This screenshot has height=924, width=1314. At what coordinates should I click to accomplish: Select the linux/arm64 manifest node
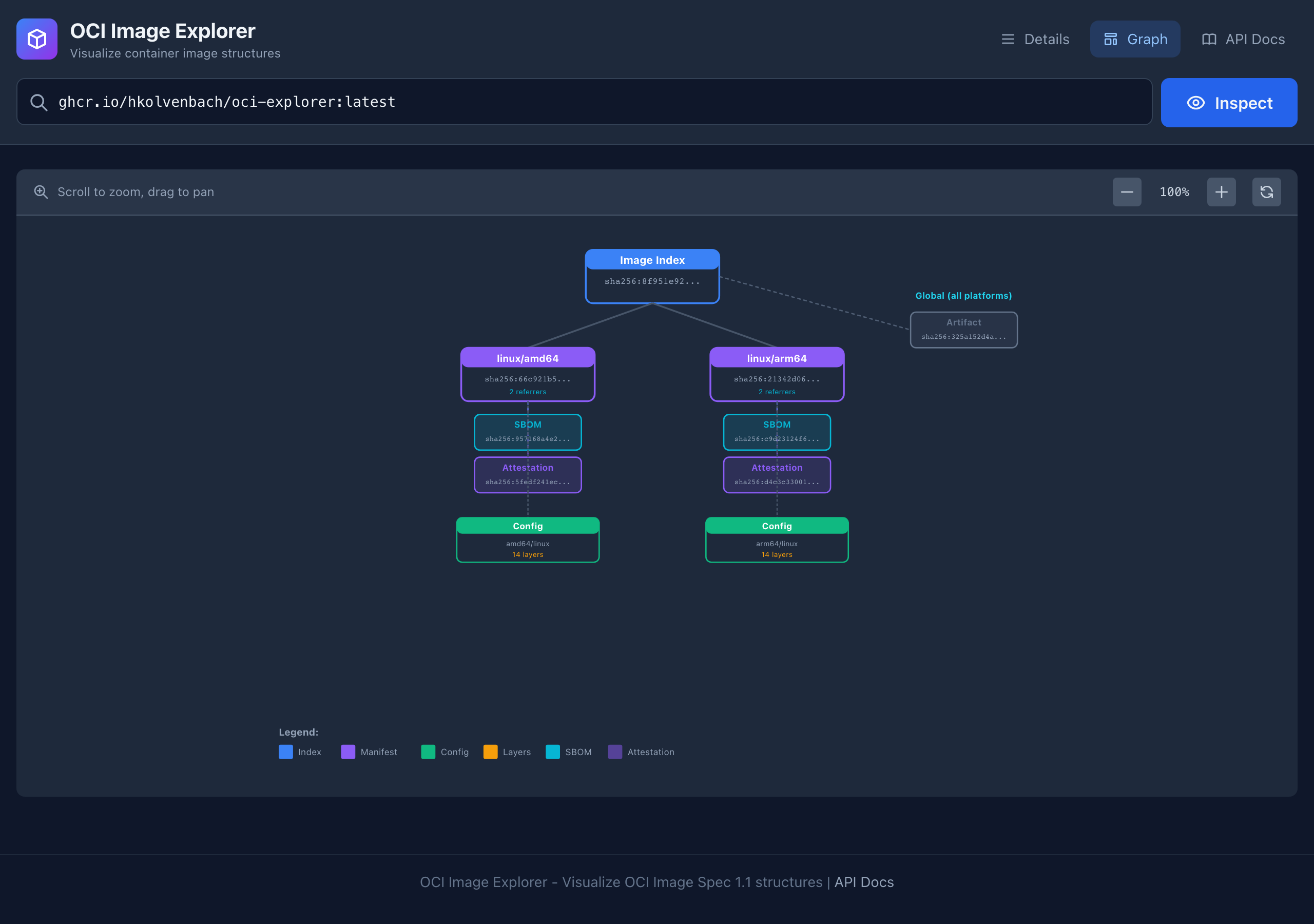point(777,374)
